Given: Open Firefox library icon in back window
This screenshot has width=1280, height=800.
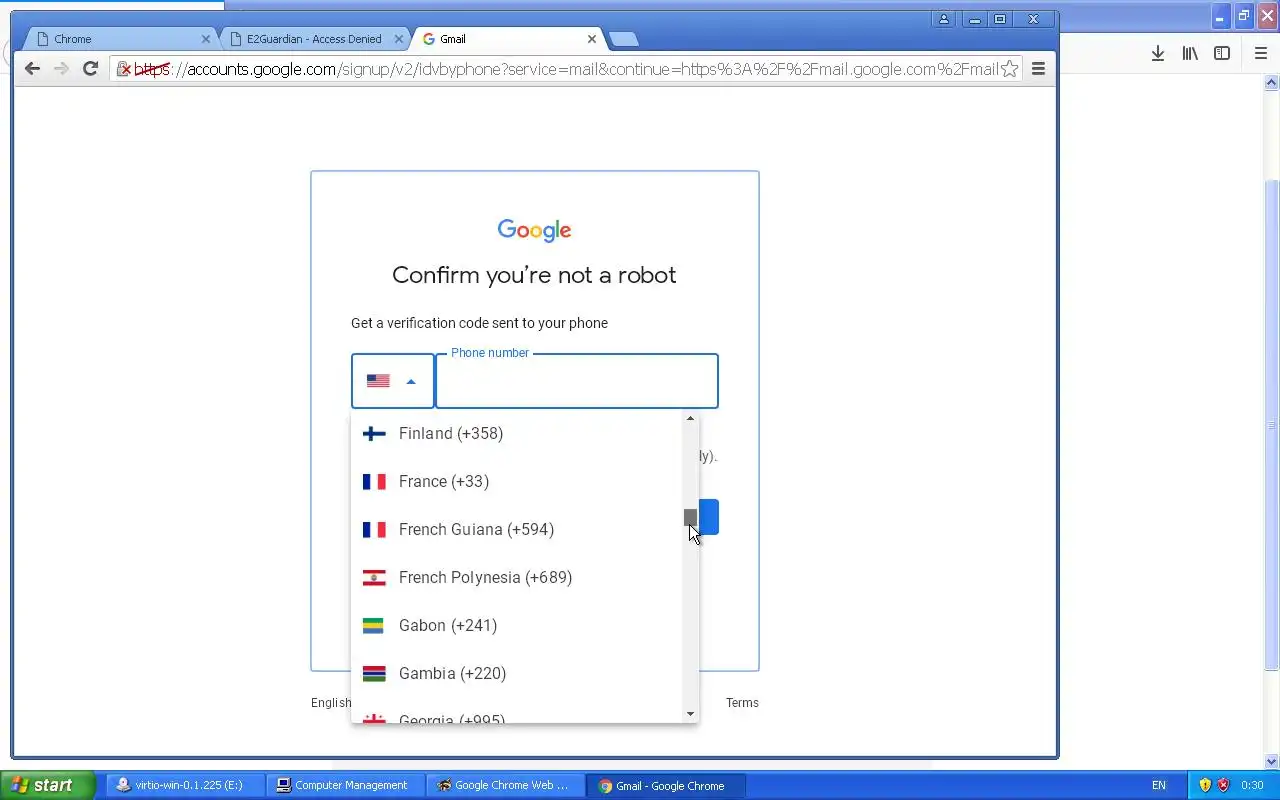Looking at the screenshot, I should tap(1190, 54).
